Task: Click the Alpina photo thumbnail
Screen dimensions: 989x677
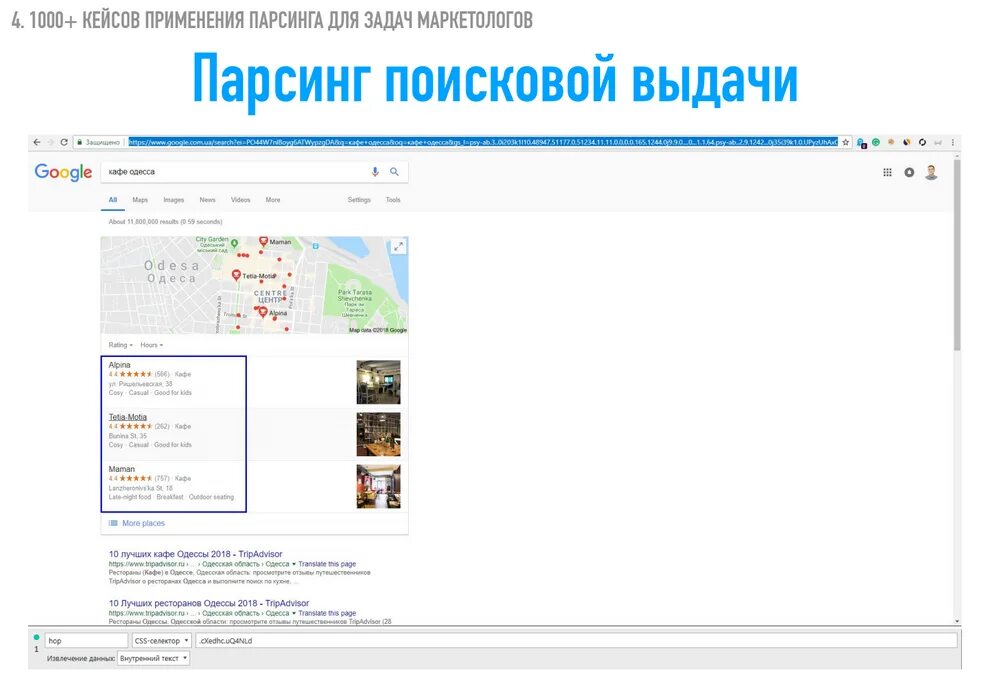Action: click(378, 382)
